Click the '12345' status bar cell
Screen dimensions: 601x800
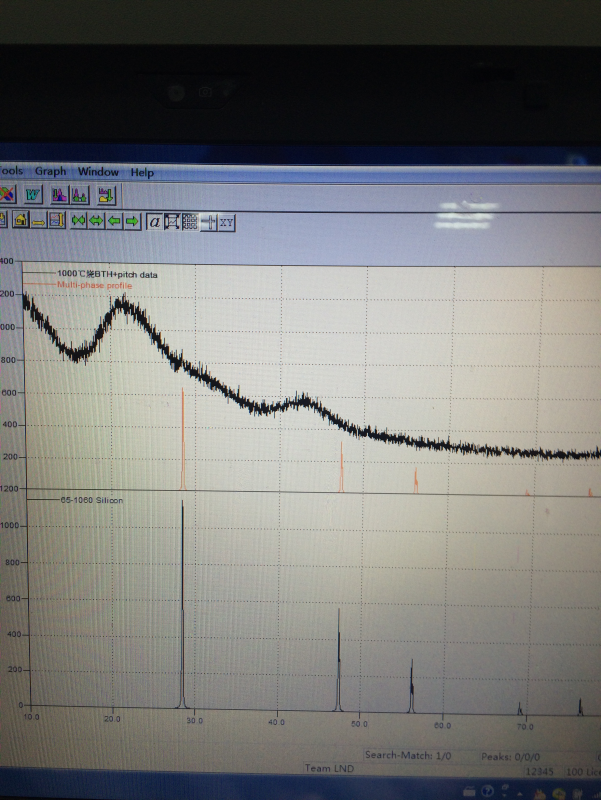pyautogui.click(x=539, y=771)
